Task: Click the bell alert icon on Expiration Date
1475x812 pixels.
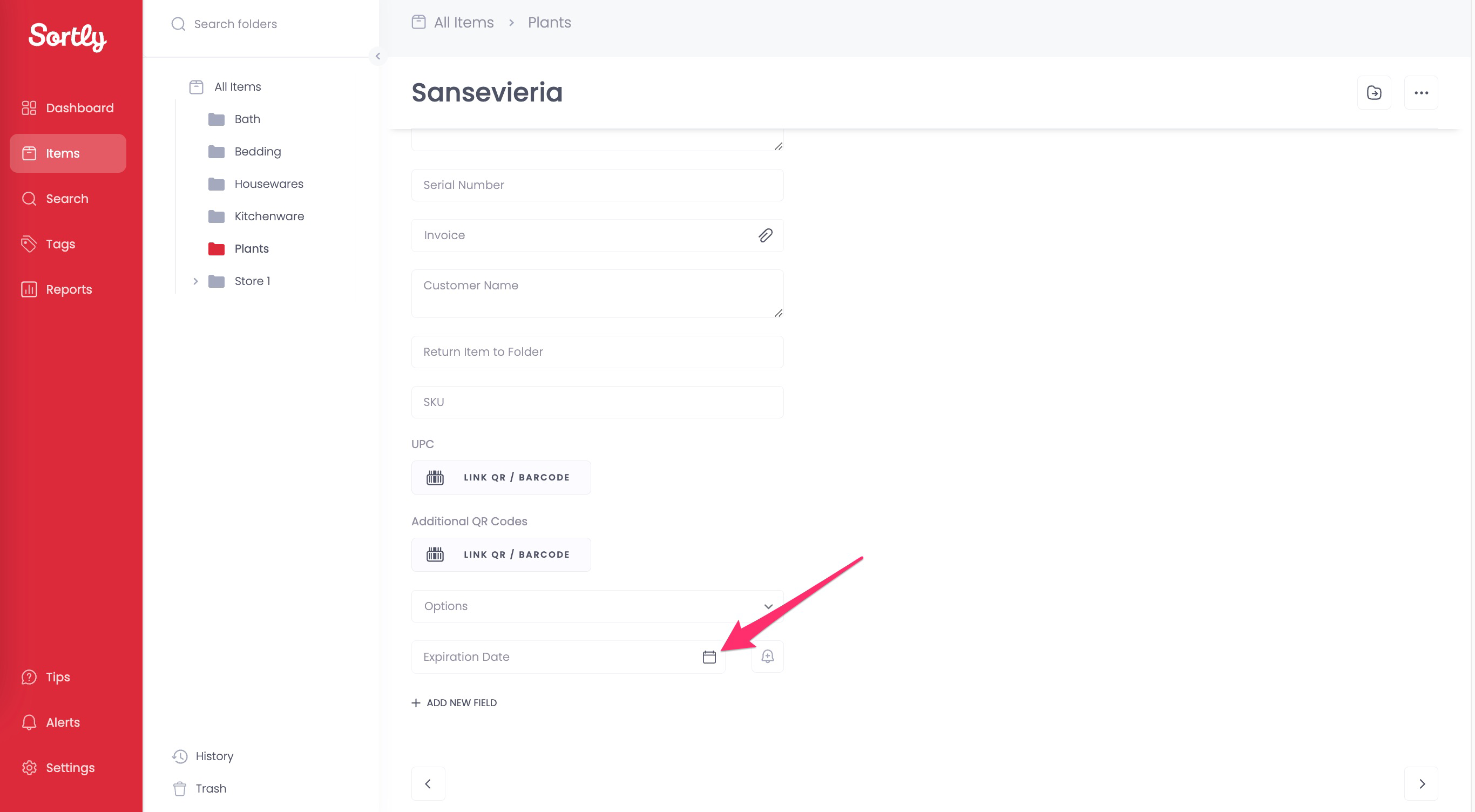Action: [x=767, y=656]
